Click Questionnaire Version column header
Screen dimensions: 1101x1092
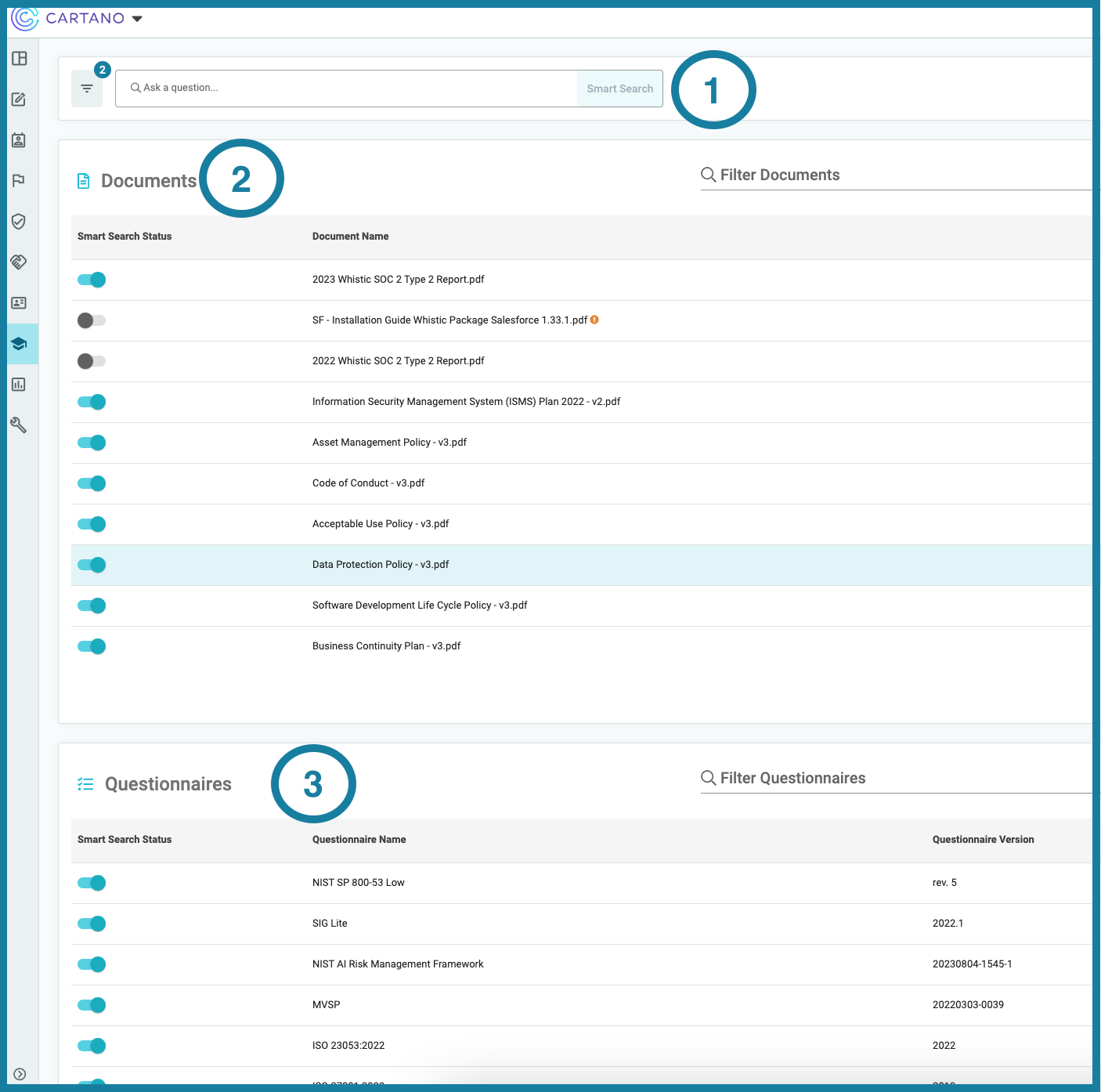[x=983, y=840]
